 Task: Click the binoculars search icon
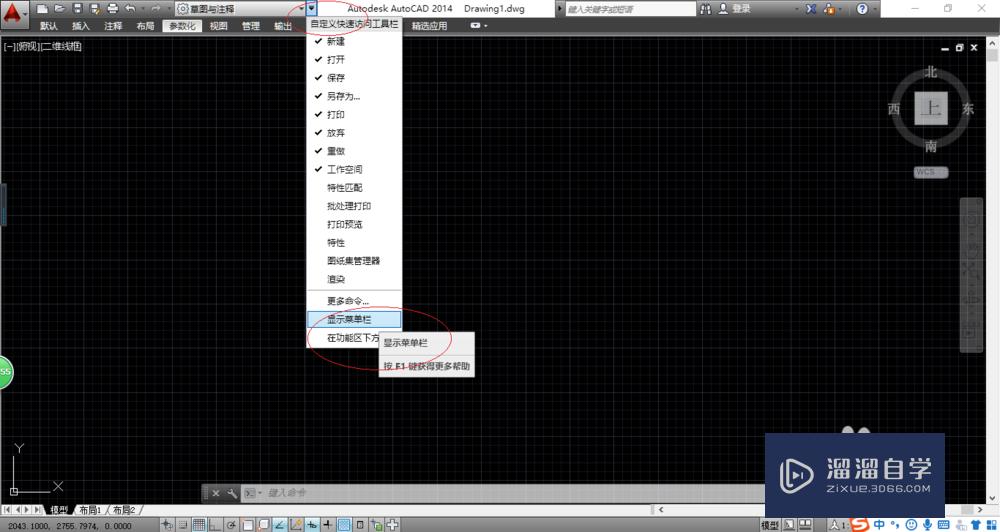pyautogui.click(x=705, y=9)
